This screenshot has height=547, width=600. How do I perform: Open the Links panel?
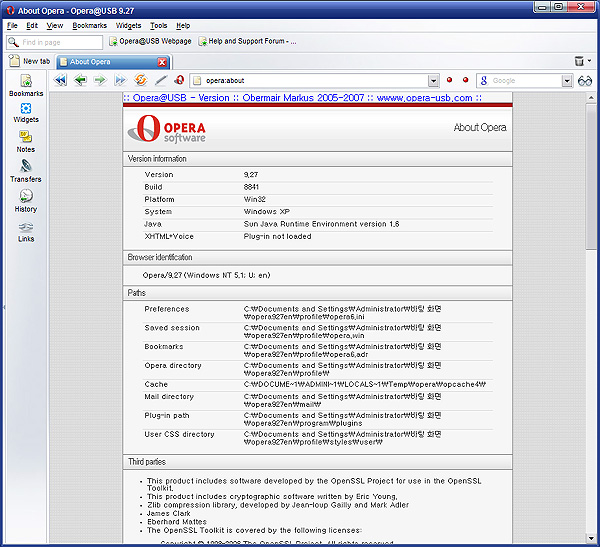click(26, 232)
